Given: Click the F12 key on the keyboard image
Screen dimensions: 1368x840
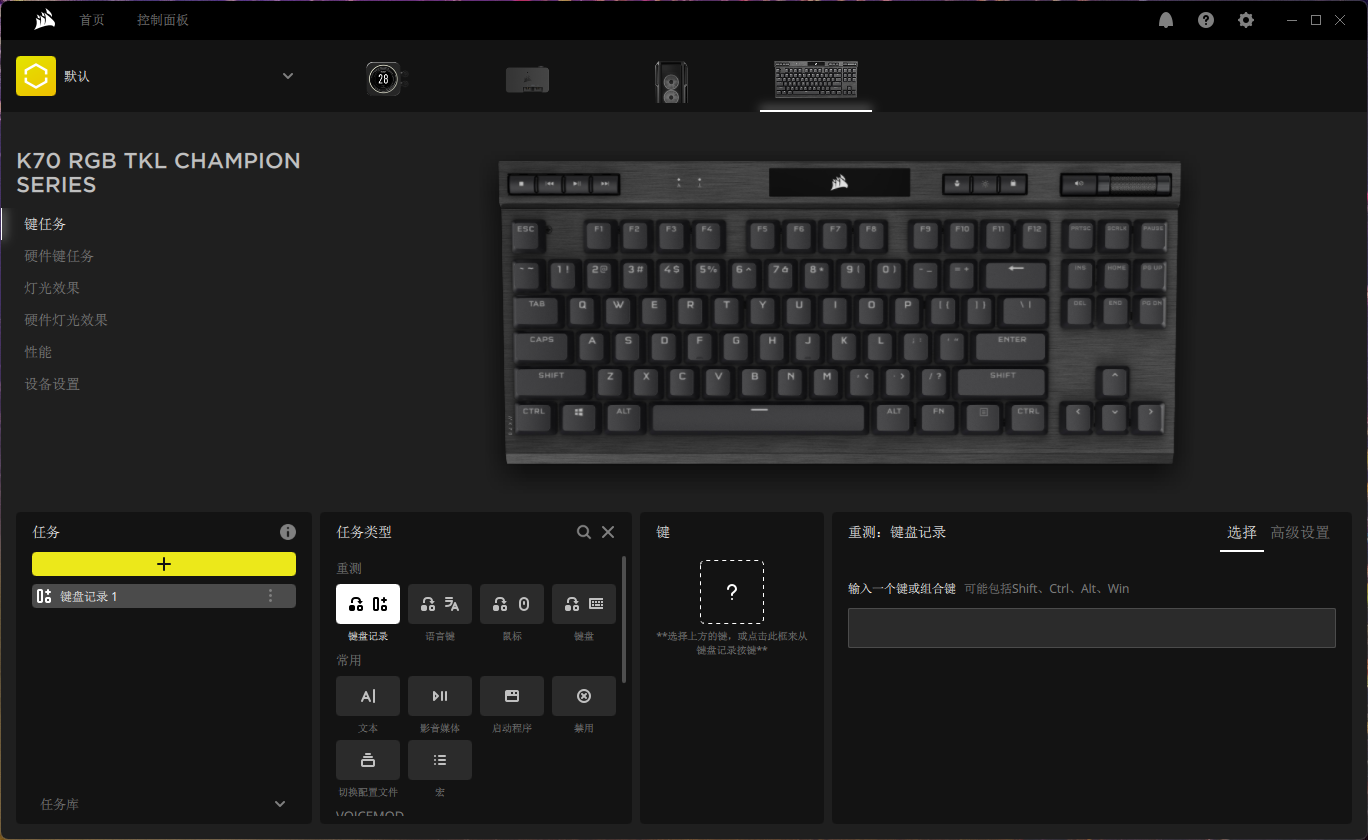Looking at the screenshot, I should [x=1034, y=235].
